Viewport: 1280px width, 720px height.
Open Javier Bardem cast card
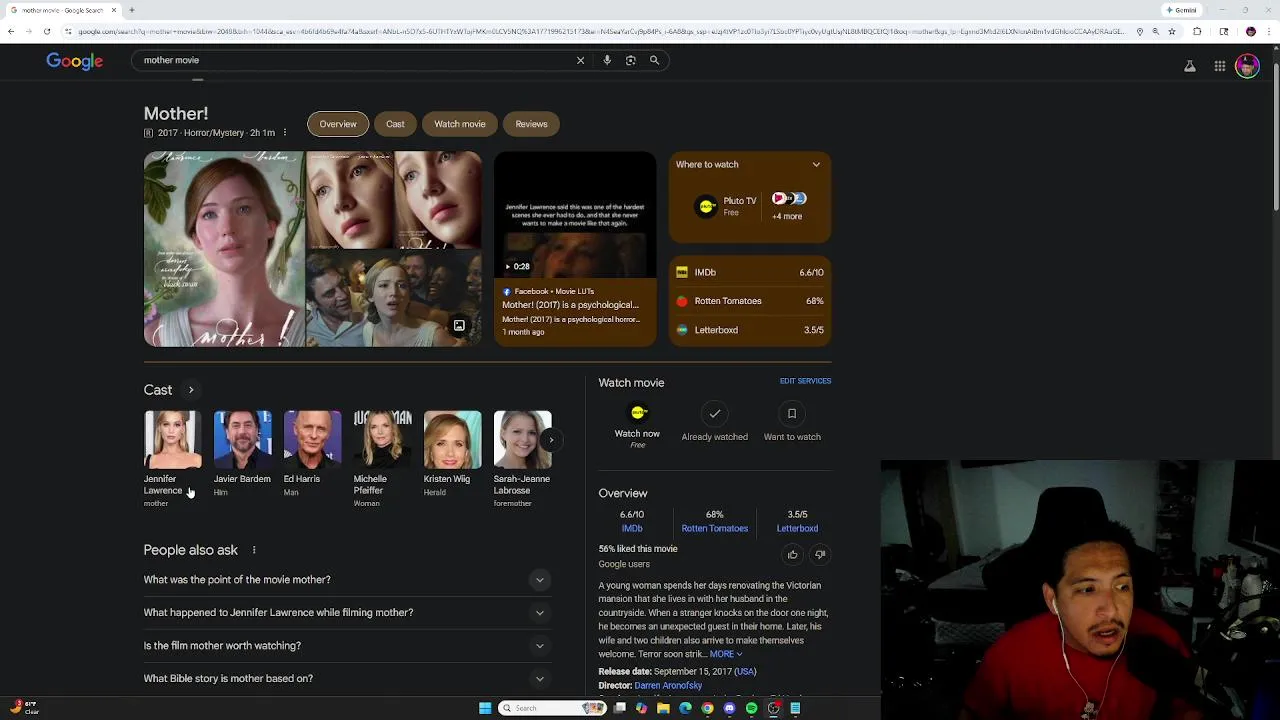pyautogui.click(x=242, y=455)
